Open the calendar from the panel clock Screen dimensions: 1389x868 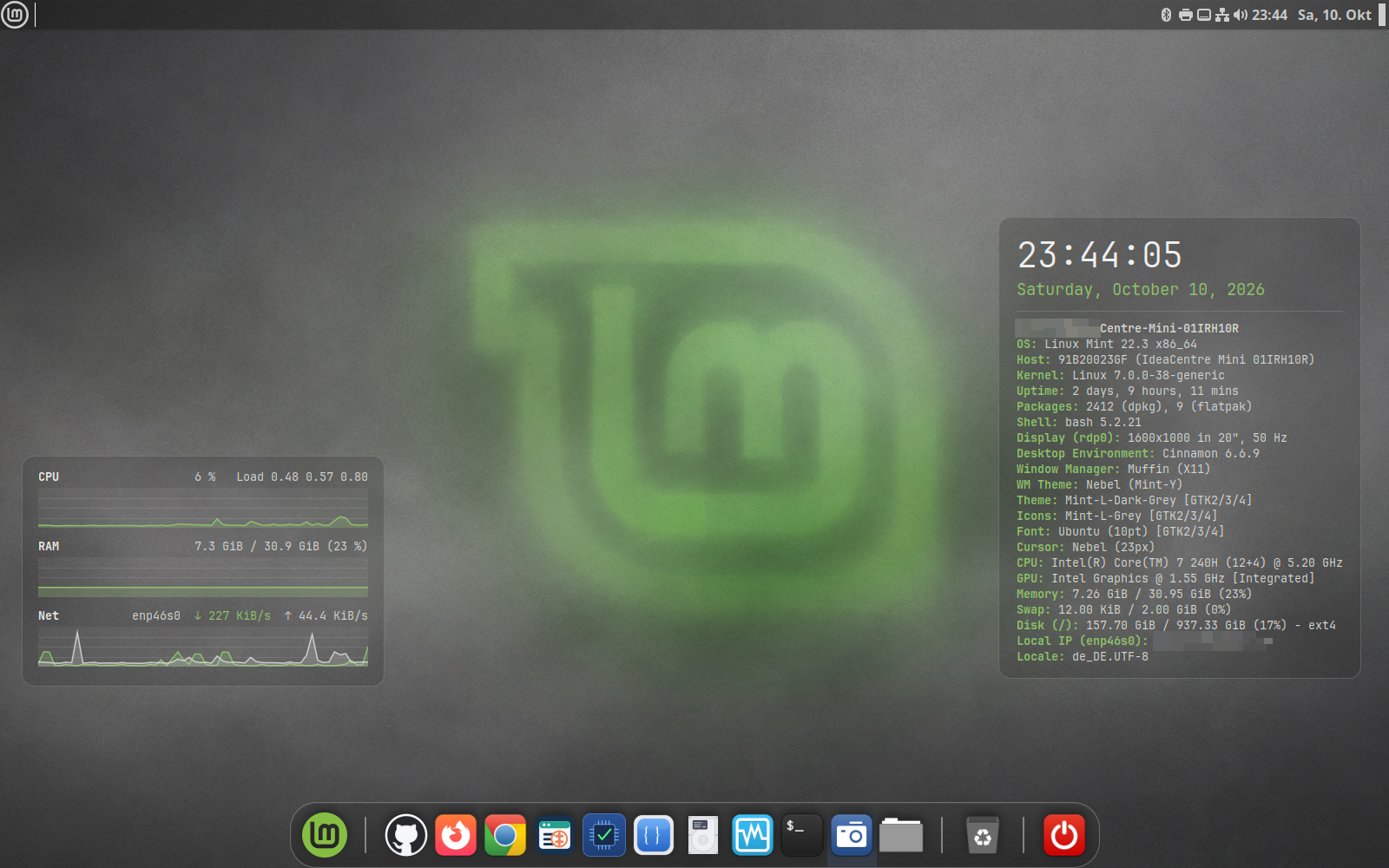coord(1312,15)
